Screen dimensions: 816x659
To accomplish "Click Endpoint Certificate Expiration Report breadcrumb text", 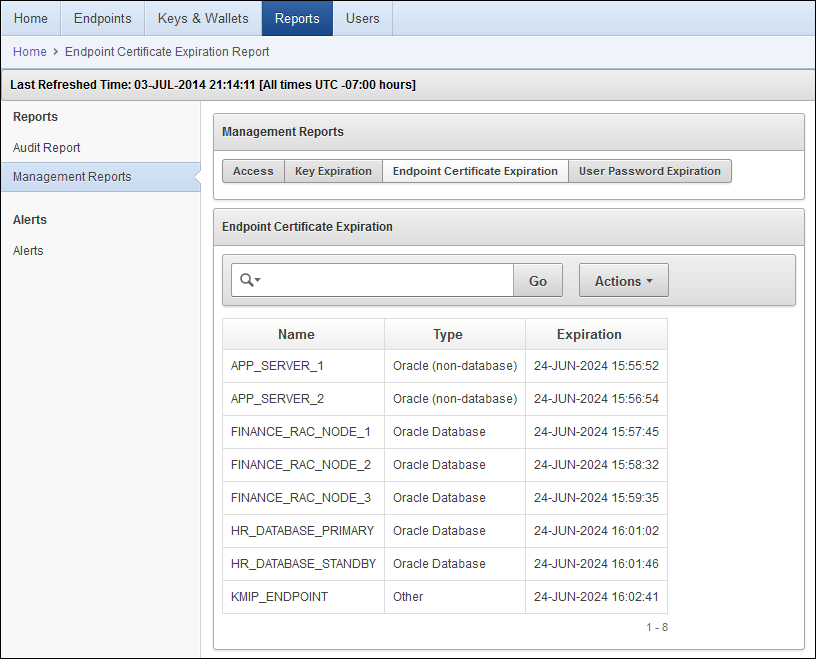I will (x=167, y=52).
